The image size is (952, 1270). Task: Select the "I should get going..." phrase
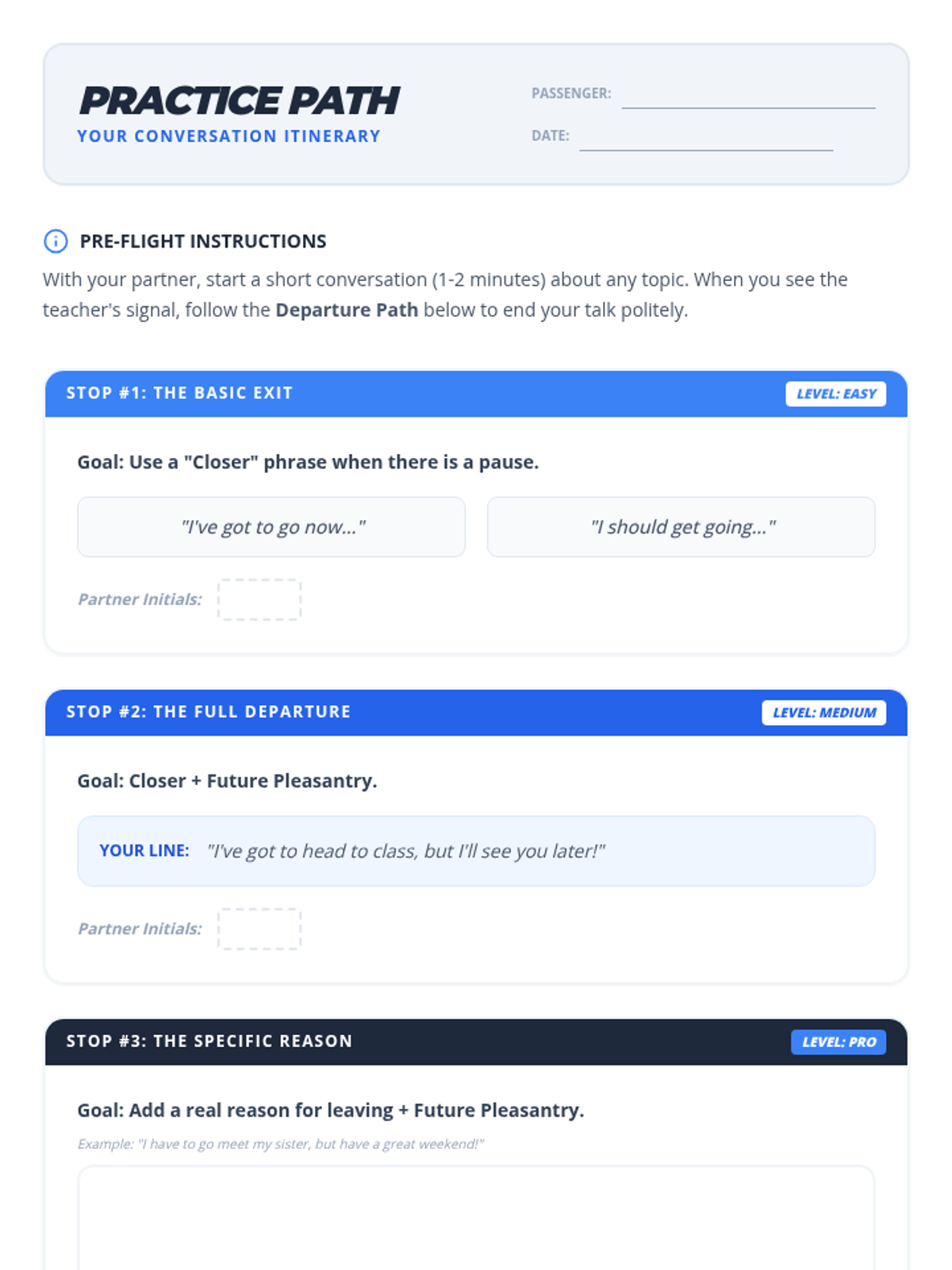coord(681,527)
